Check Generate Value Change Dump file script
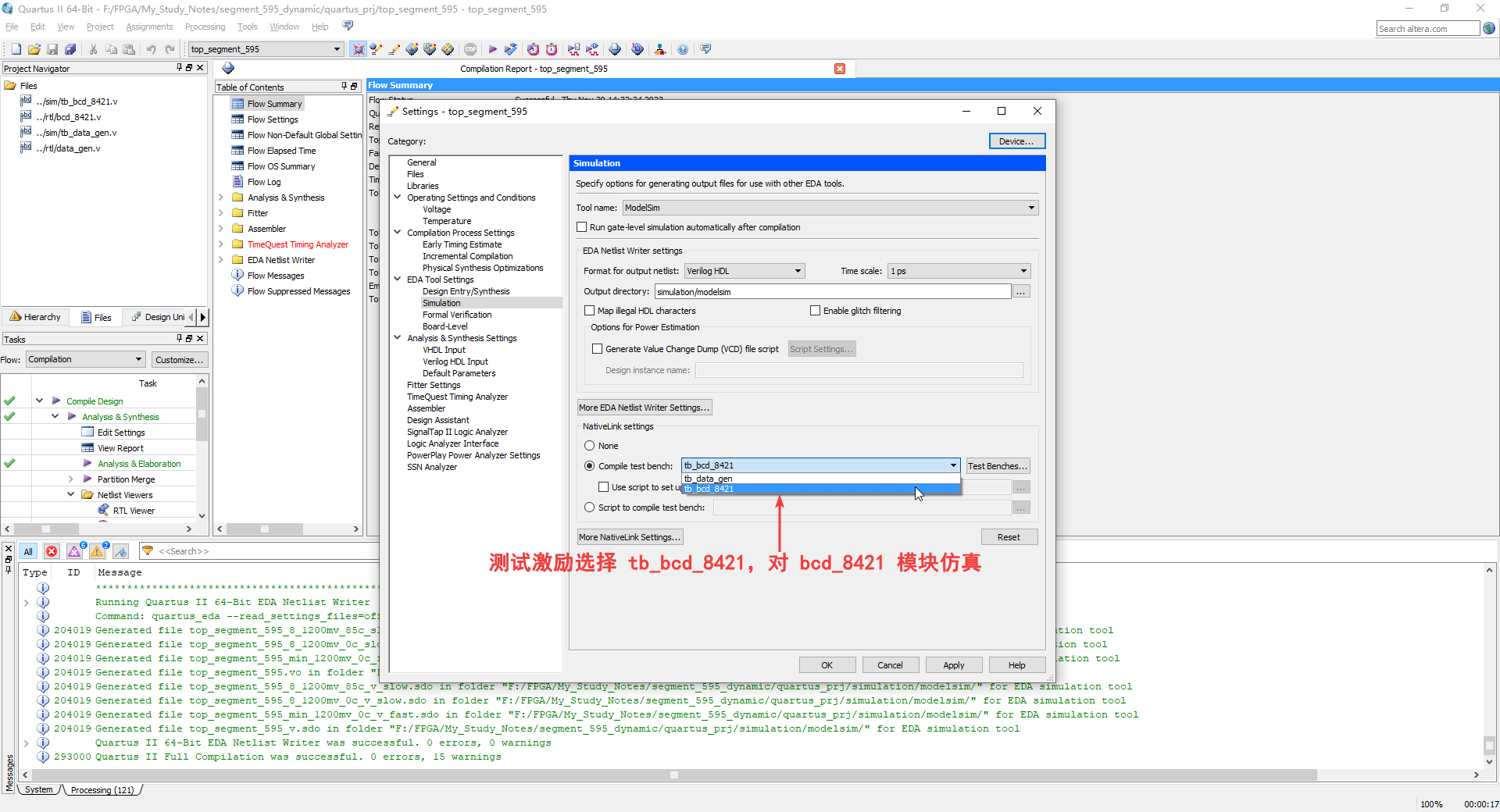This screenshot has width=1500, height=812. pyautogui.click(x=598, y=349)
